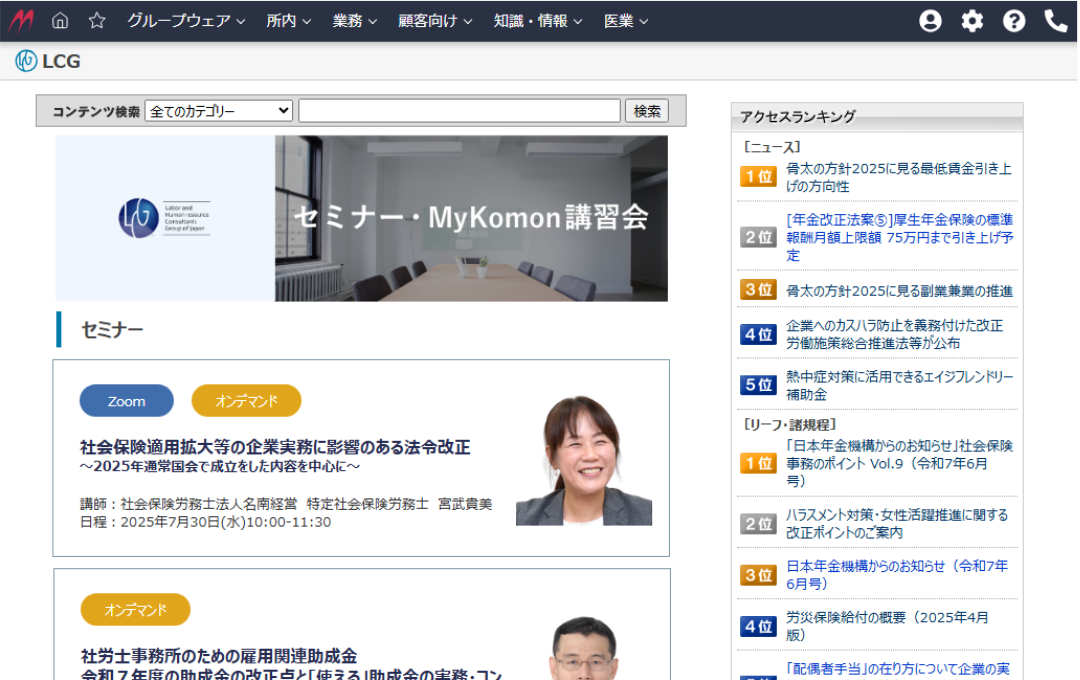Open seminar 社労士事務所のための雇用関連助成金
The width and height of the screenshot is (1080, 680).
tap(219, 655)
